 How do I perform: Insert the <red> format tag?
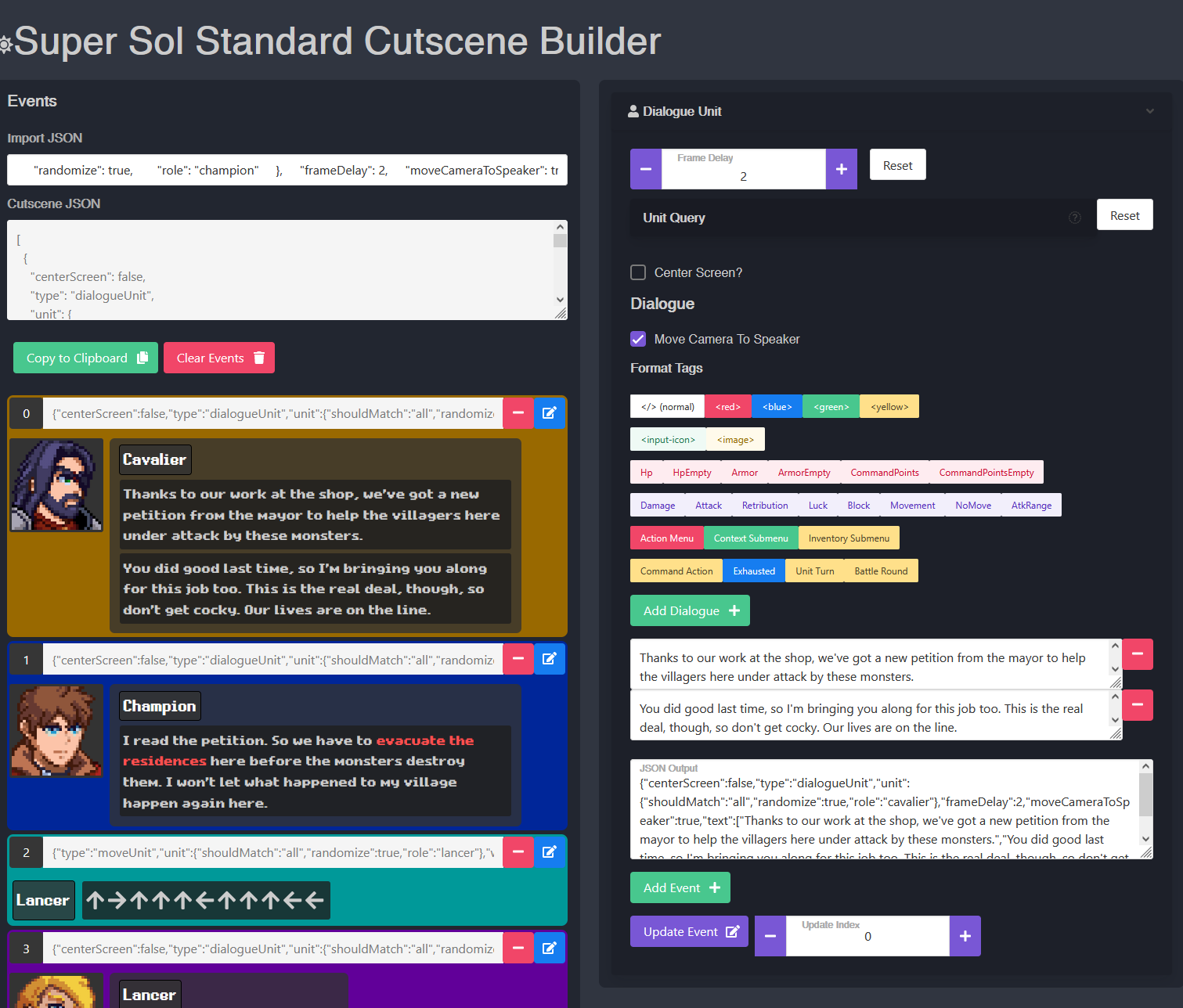(727, 406)
